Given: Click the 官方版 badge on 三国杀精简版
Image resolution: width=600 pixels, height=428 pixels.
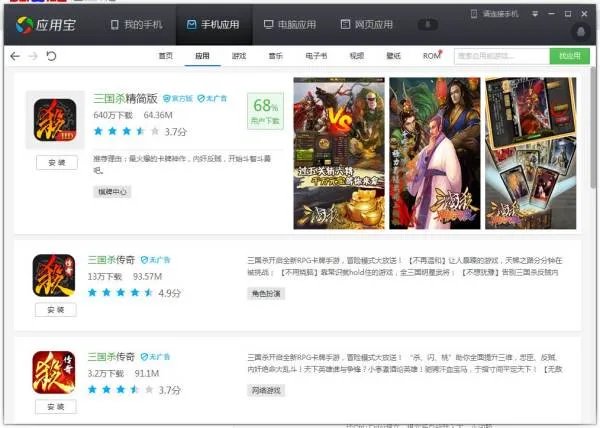Looking at the screenshot, I should (x=178, y=99).
